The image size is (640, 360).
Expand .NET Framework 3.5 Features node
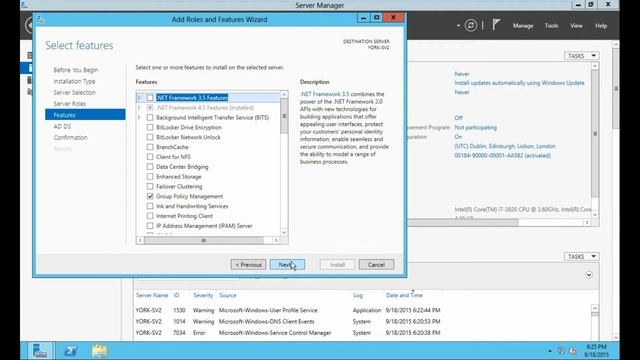pyautogui.click(x=140, y=98)
